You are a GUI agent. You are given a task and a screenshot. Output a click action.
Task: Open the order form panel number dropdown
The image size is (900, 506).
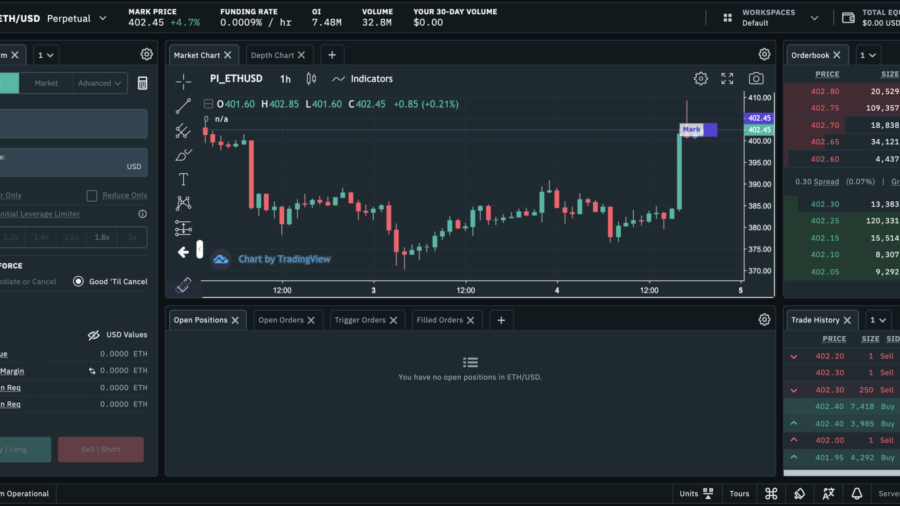click(x=45, y=55)
